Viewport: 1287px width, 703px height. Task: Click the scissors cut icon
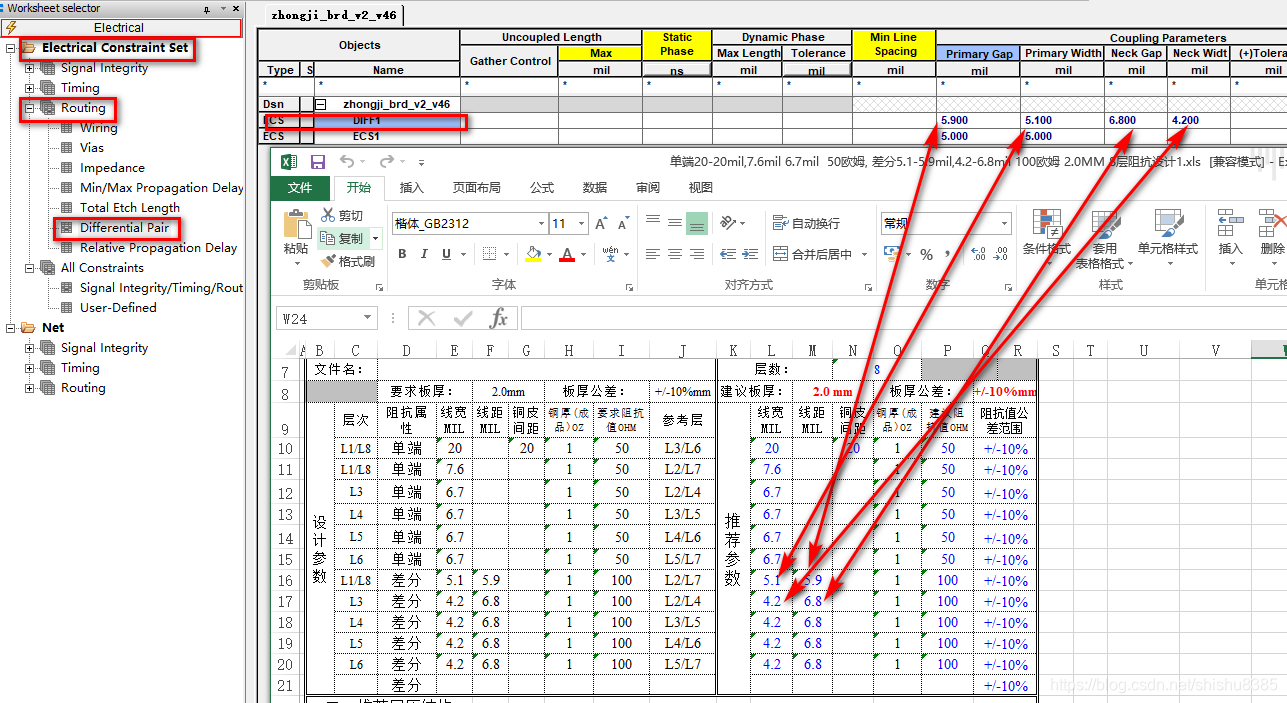328,215
